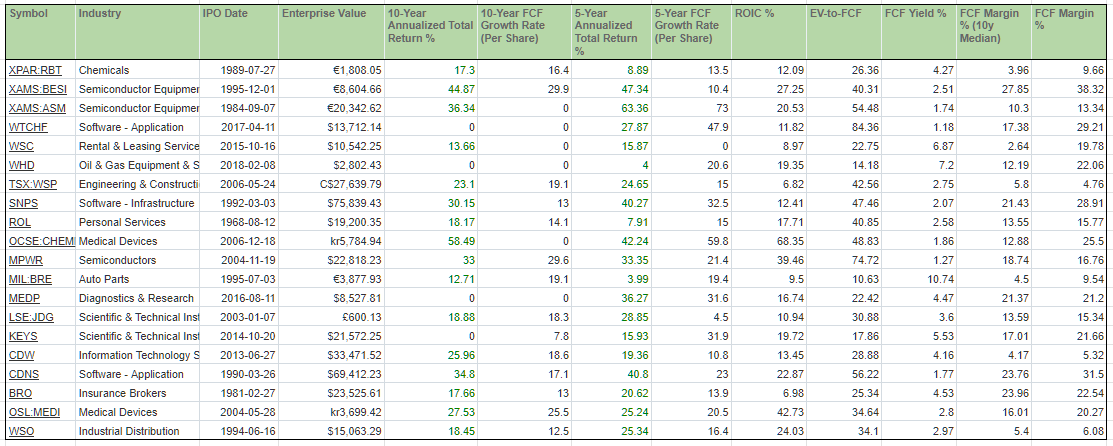Open the ROL symbol link
1113x446 pixels.
point(19,222)
